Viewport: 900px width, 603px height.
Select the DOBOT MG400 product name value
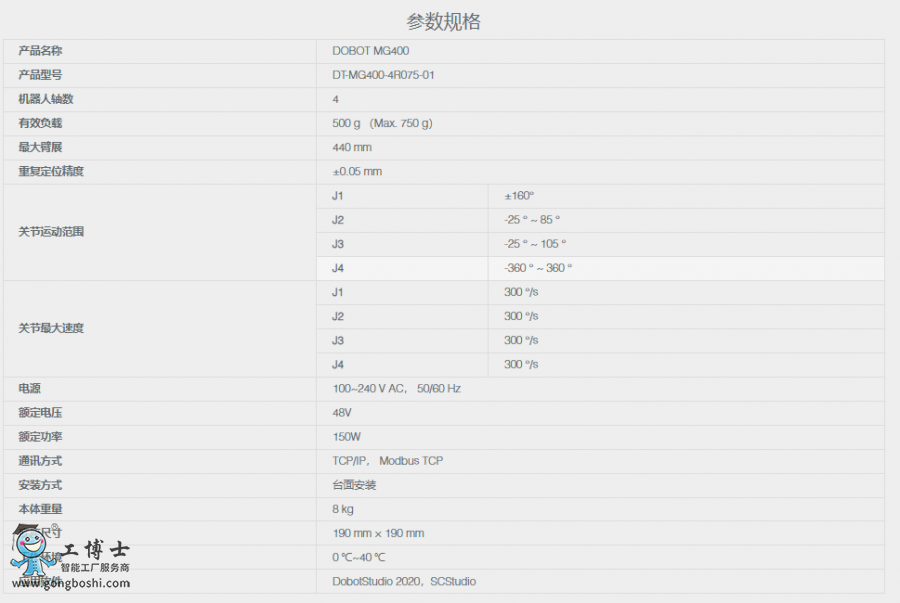click(x=370, y=51)
